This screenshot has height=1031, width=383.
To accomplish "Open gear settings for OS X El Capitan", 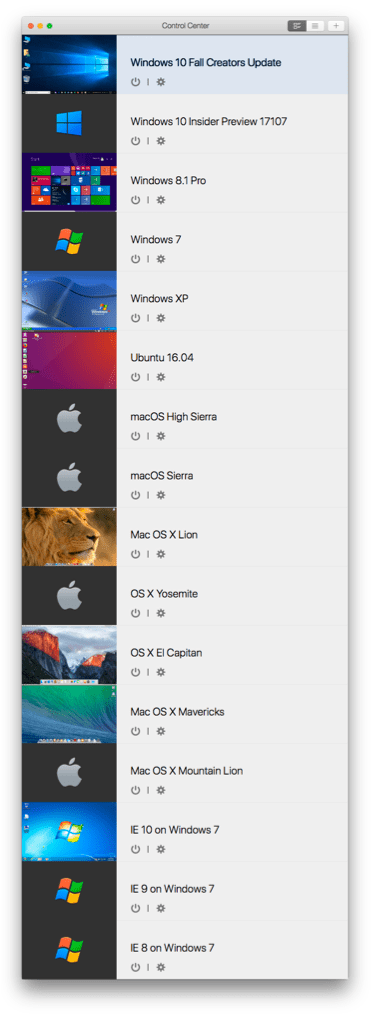I will coord(161,673).
